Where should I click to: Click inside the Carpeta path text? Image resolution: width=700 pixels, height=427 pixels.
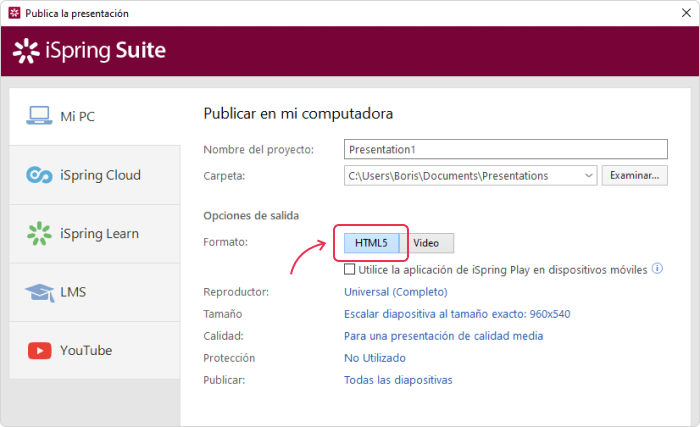[x=448, y=176]
